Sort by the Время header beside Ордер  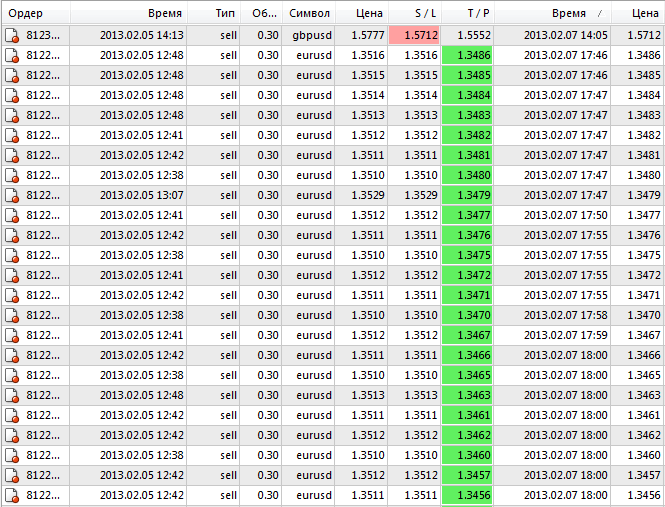click(x=129, y=13)
